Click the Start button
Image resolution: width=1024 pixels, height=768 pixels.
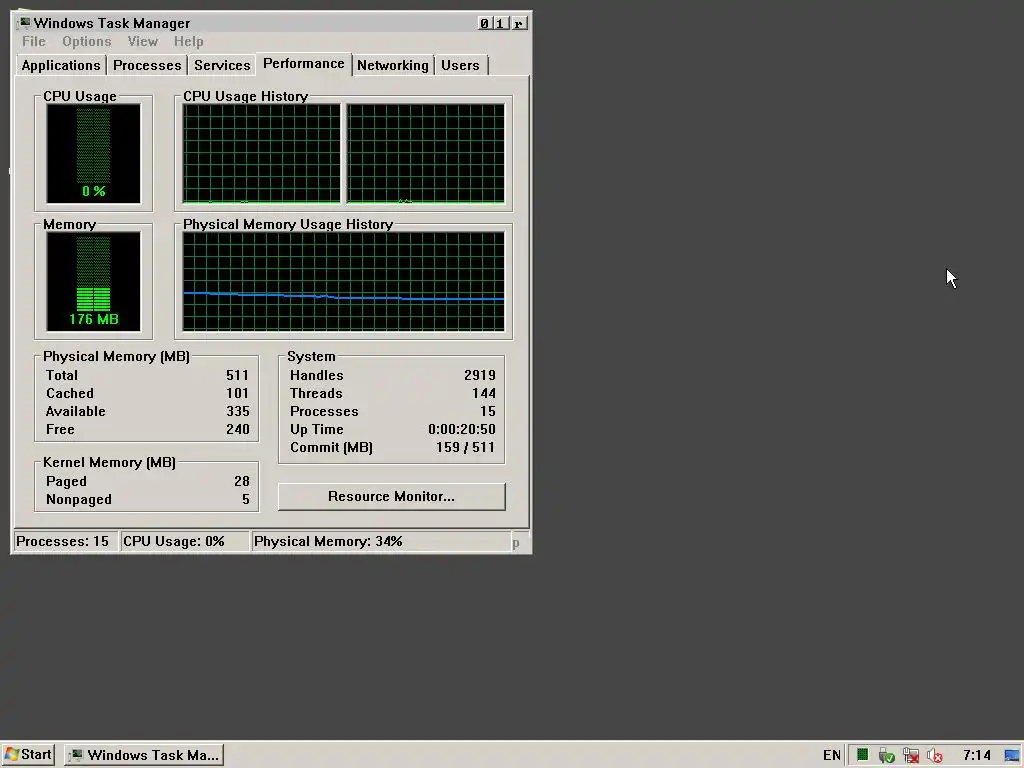[x=28, y=755]
